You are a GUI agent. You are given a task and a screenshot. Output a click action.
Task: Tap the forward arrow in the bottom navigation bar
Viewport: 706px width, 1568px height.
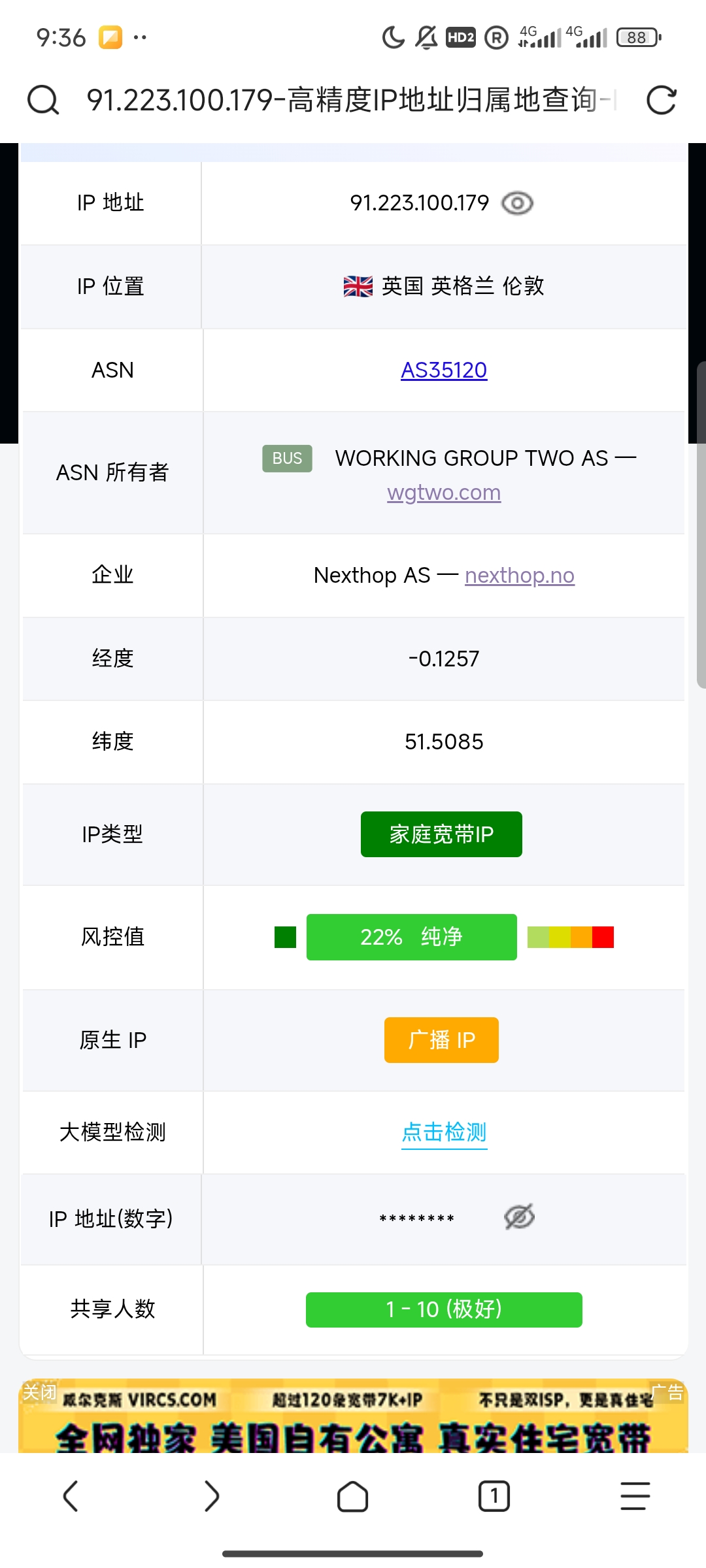(212, 1494)
